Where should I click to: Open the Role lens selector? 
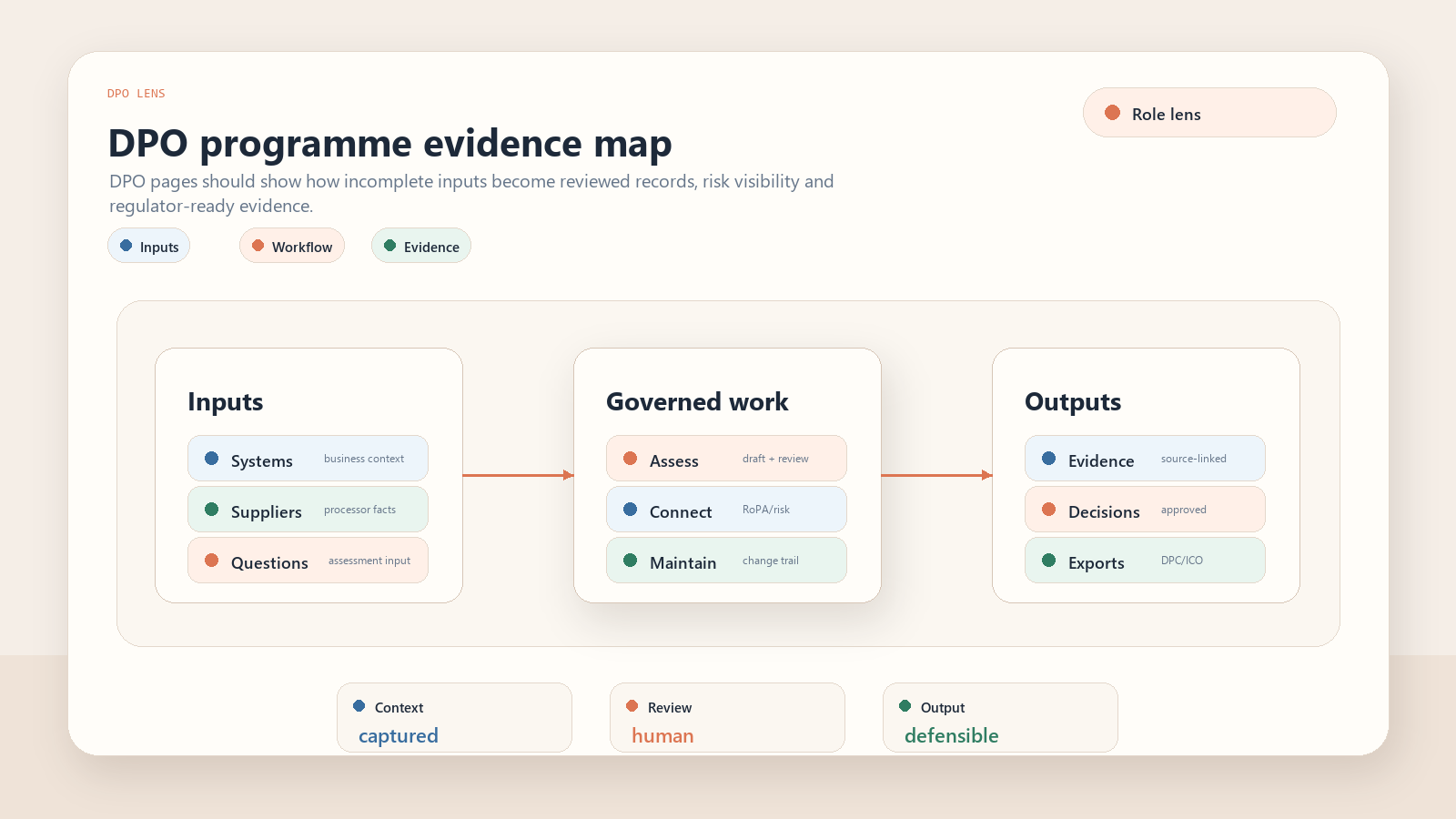[x=1209, y=113]
